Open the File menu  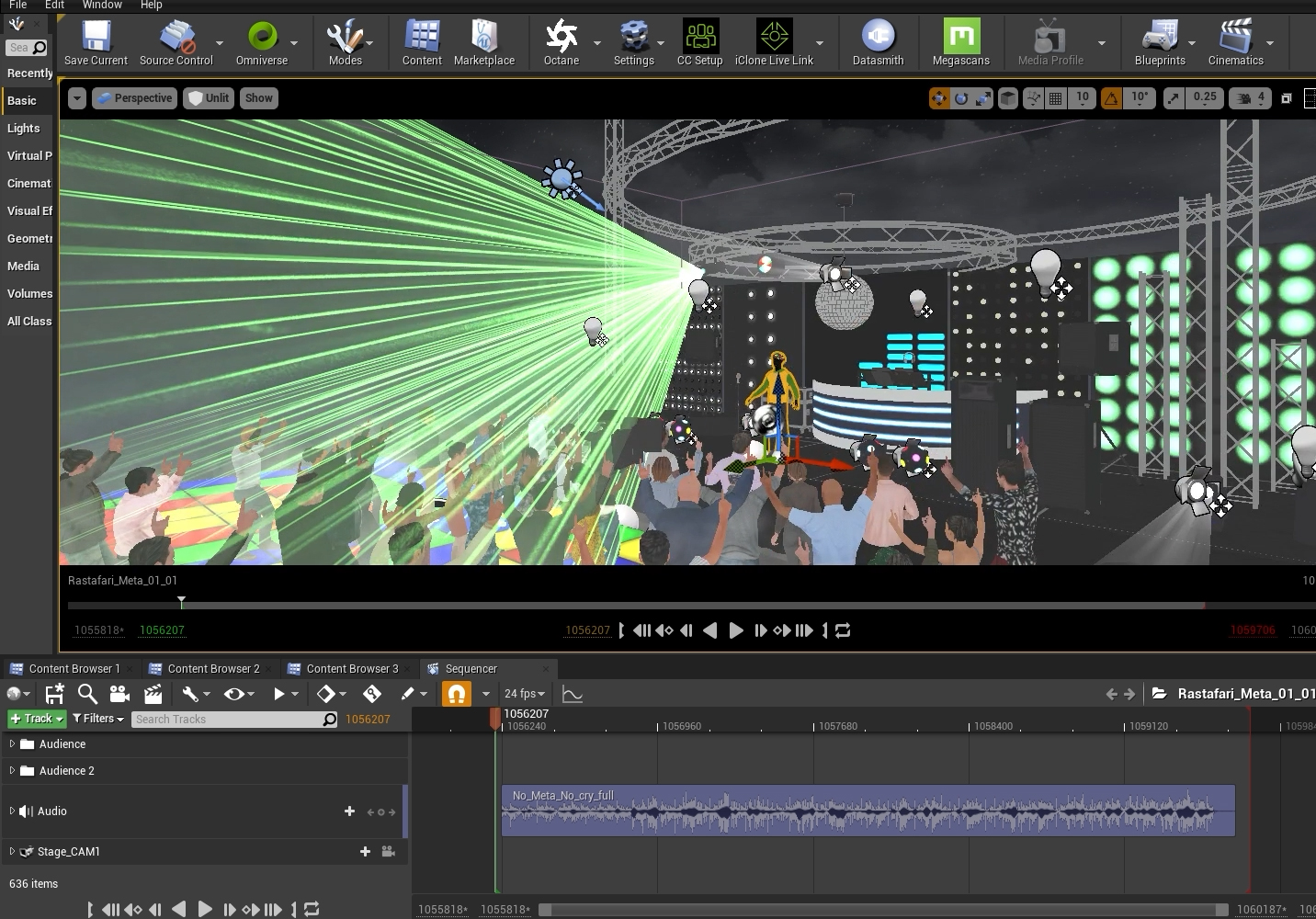pos(17,5)
